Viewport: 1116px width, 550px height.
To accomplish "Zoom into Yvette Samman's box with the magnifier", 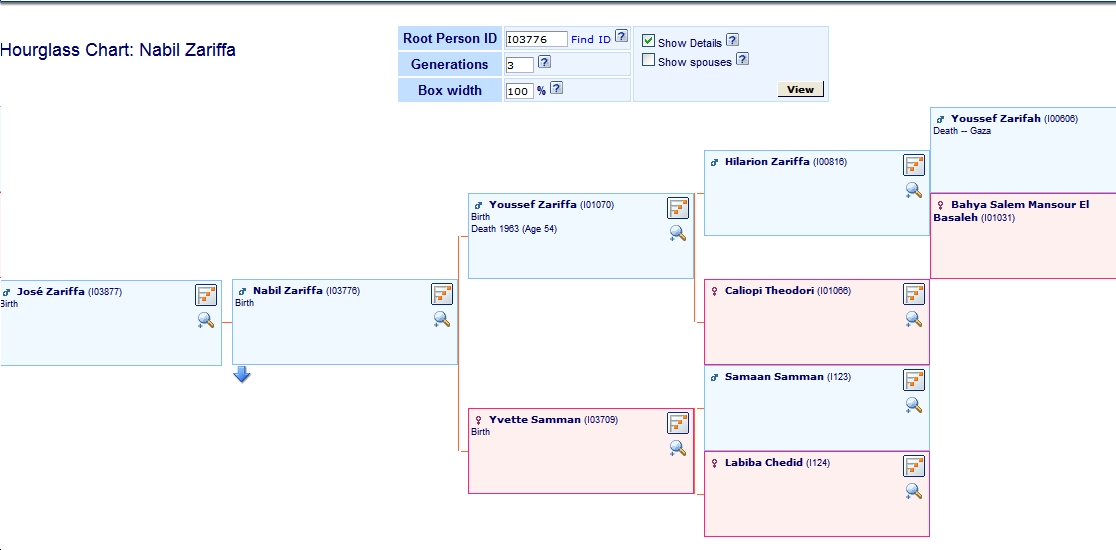I will [x=678, y=448].
